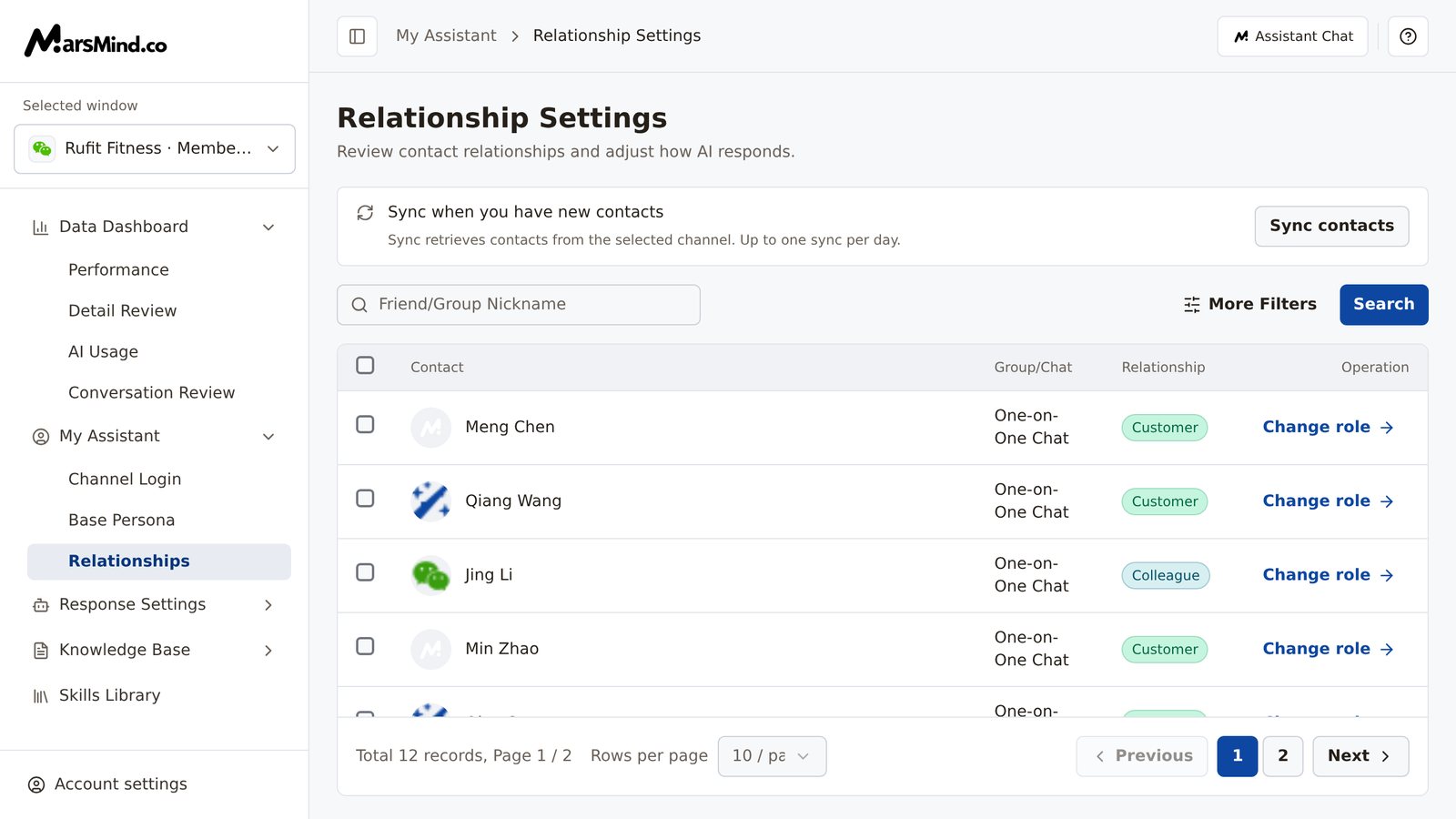Check the box for Meng Chen
Viewport: 1456px width, 819px height.
pyautogui.click(x=365, y=424)
